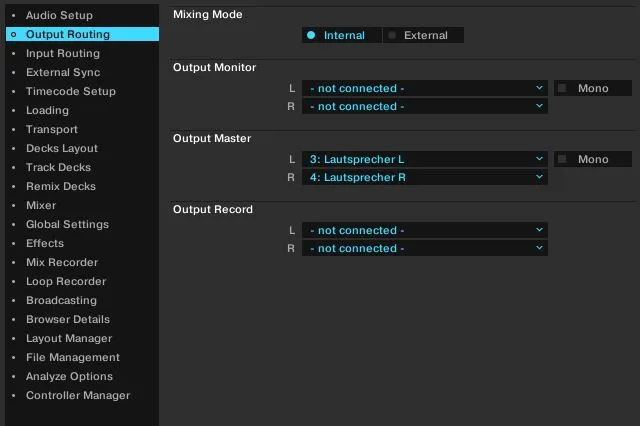Open Controller Manager settings
Image resolution: width=640 pixels, height=426 pixels.
tap(77, 395)
